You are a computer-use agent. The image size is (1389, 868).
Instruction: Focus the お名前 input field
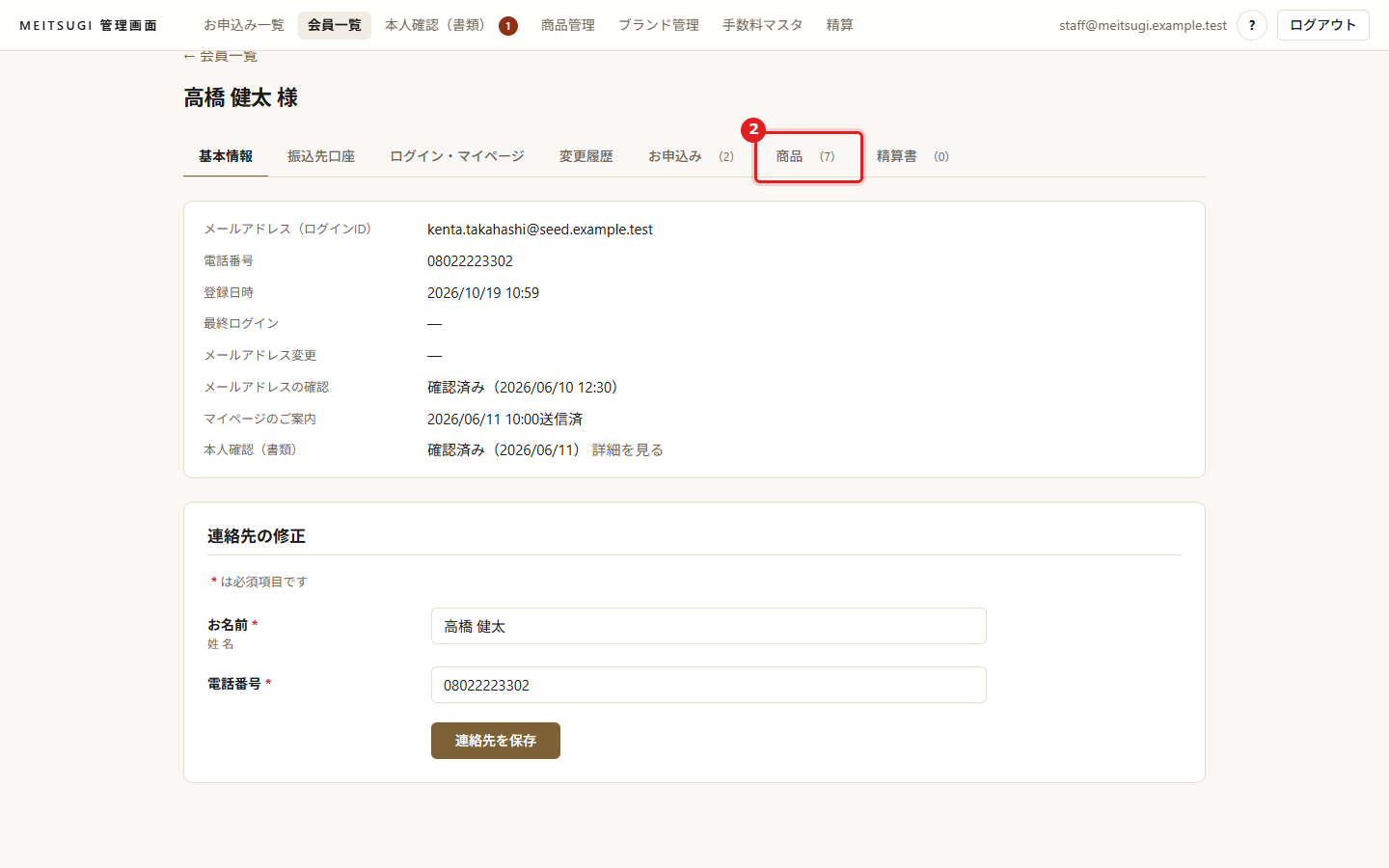(709, 626)
